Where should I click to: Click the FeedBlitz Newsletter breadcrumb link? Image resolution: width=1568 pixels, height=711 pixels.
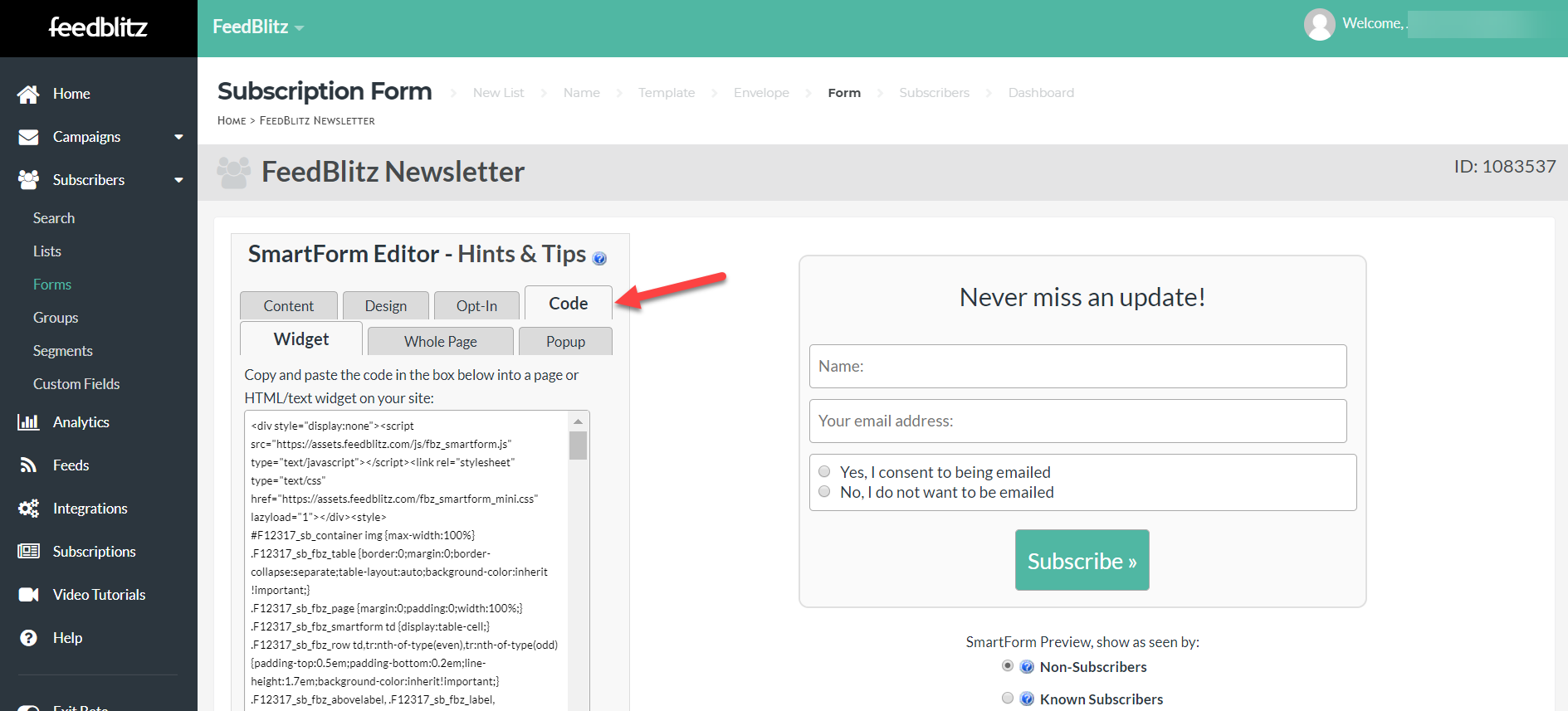[317, 120]
